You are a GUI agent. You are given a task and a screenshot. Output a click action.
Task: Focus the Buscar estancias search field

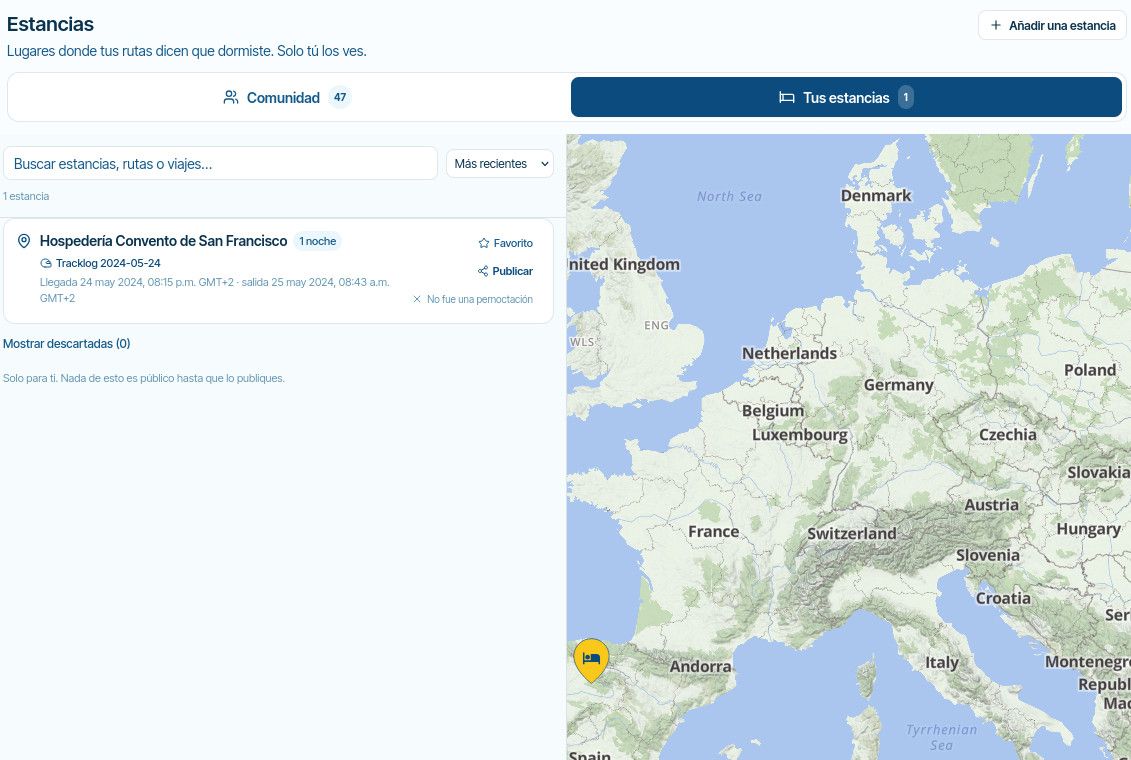[x=221, y=164]
